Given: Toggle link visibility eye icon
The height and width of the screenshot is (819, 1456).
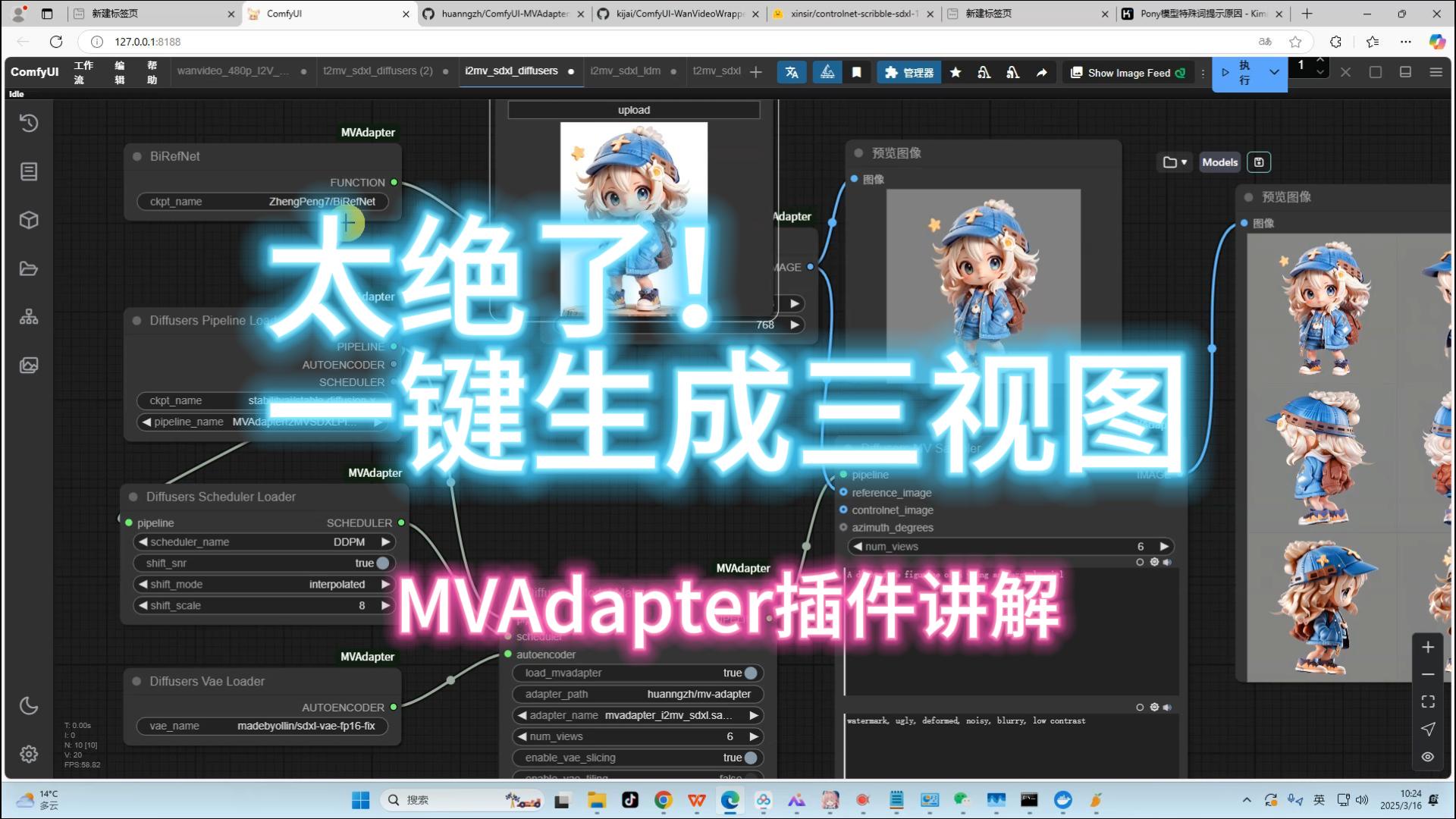Looking at the screenshot, I should point(1428,757).
